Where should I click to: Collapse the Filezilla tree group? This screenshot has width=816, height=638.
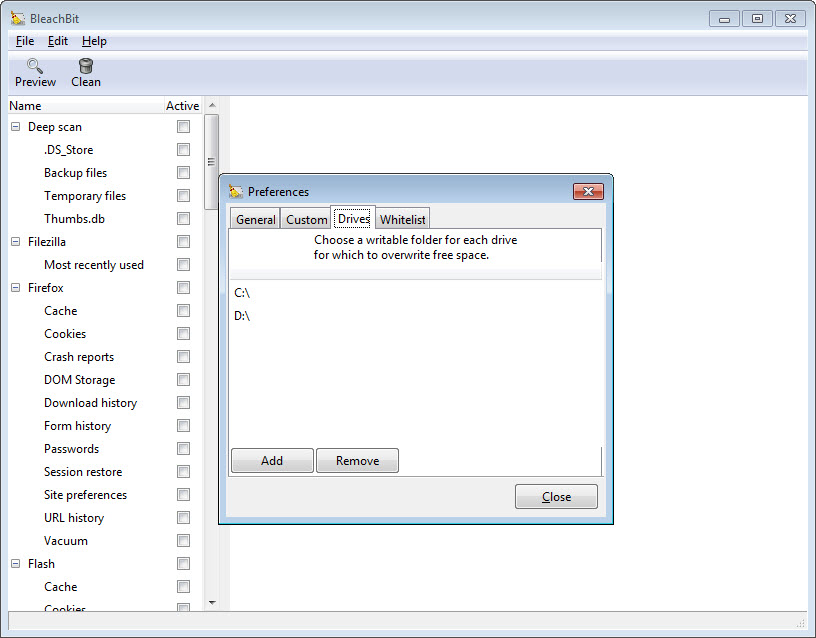[16, 242]
